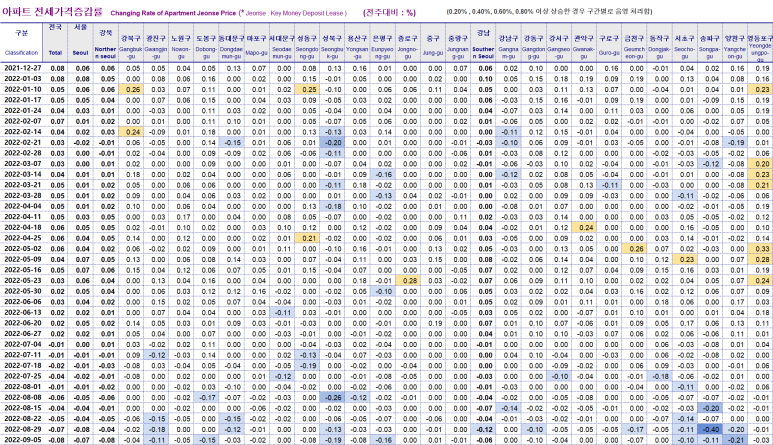Viewport: 773px width, 445px height.
Task: Select date cell 2022-06-27
Action: click(x=22, y=334)
